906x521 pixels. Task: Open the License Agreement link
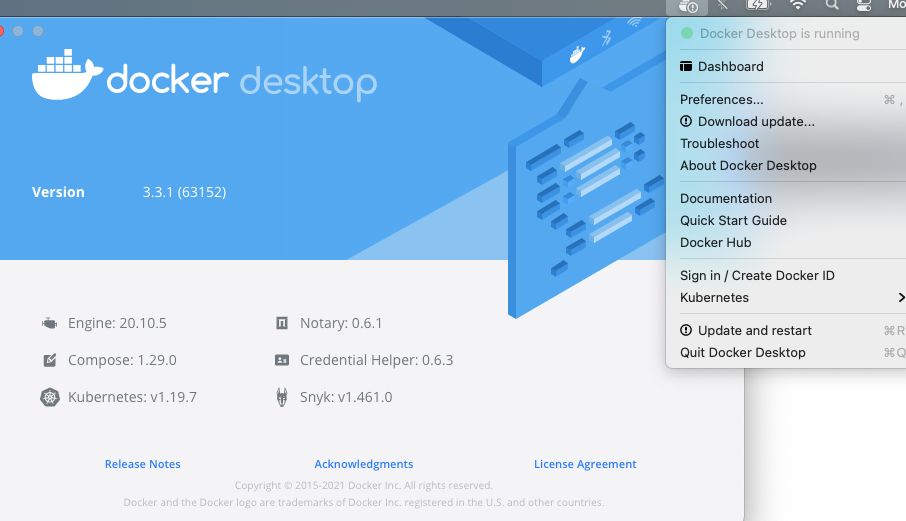click(x=585, y=464)
